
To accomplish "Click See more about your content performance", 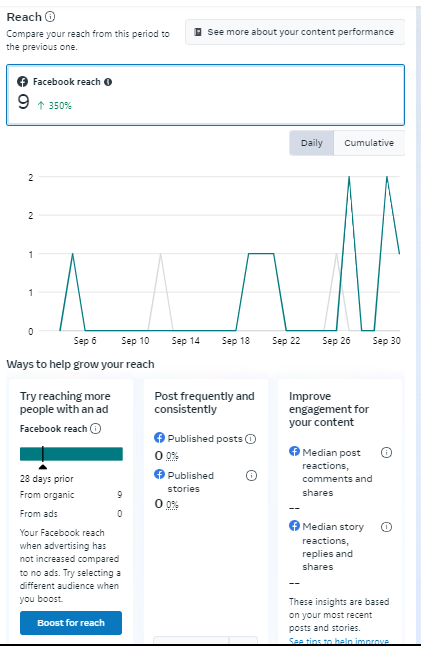I will pos(295,32).
